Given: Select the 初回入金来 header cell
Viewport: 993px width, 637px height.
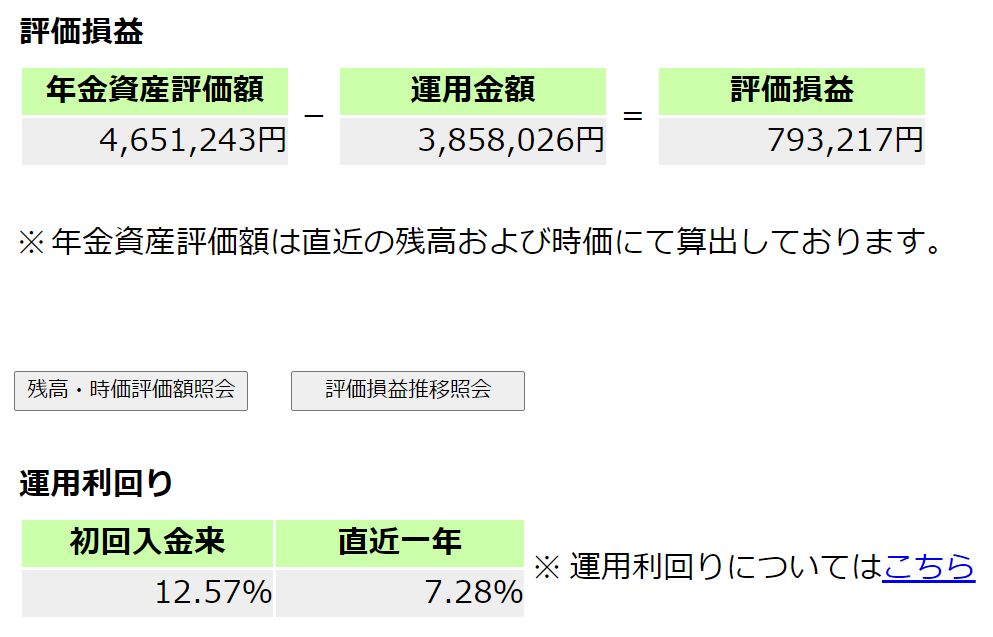Looking at the screenshot, I should point(147,543).
